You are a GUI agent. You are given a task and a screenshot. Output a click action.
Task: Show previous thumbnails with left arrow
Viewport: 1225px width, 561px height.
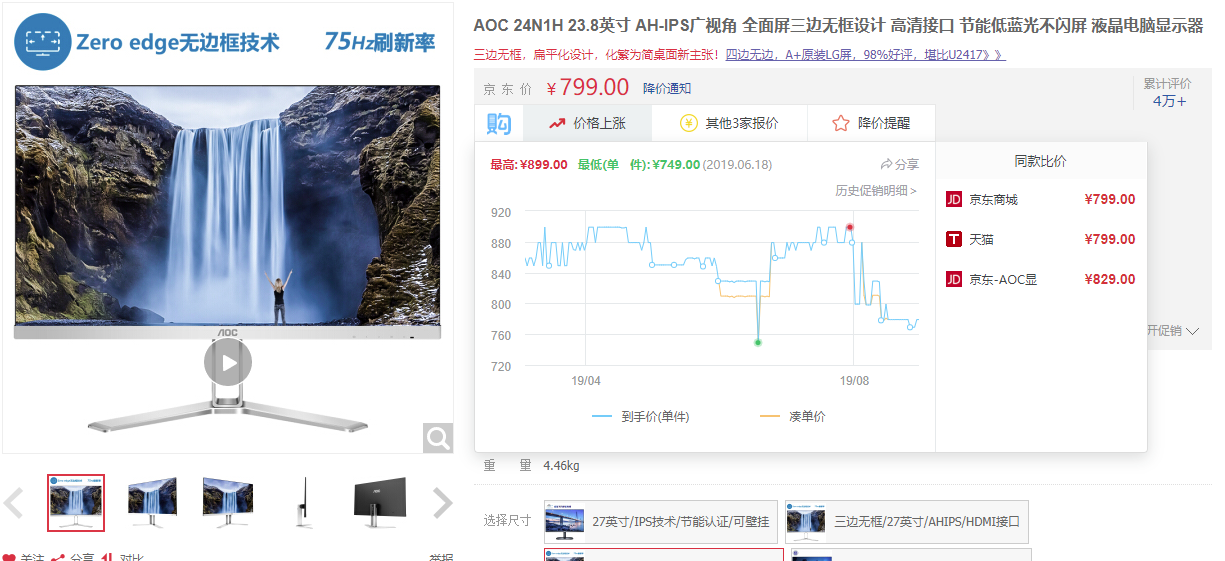tap(14, 503)
